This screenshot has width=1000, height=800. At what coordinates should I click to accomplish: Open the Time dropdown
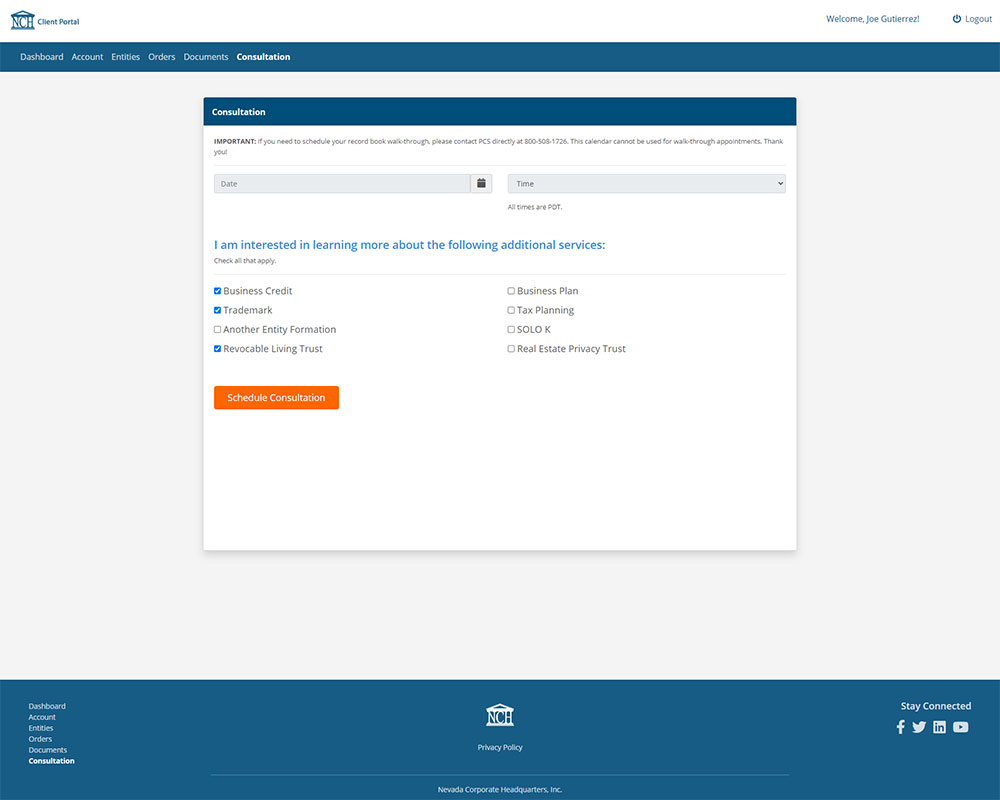point(646,183)
